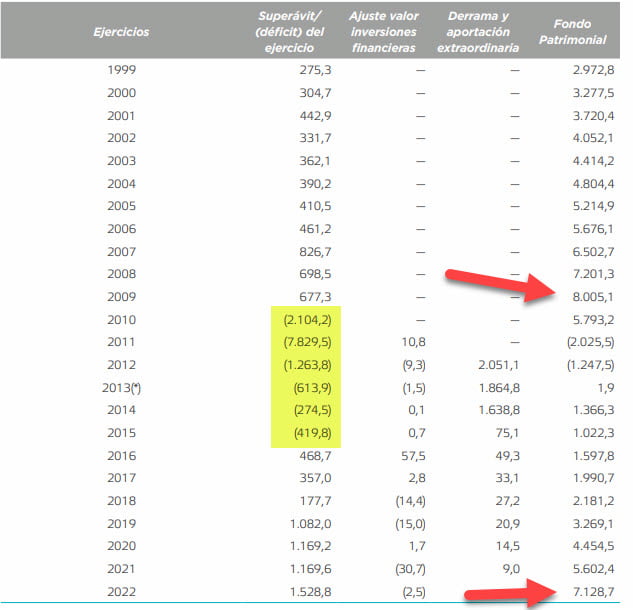
Task: Select the value 4.052,1
Action: tap(593, 138)
